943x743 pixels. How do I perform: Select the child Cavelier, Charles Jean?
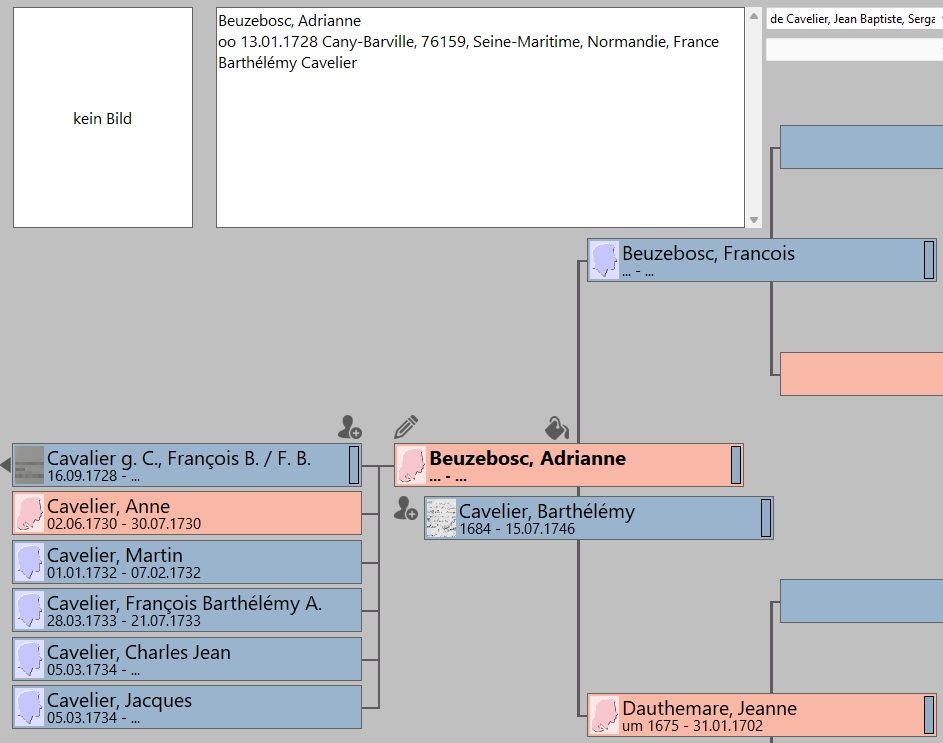click(x=187, y=659)
